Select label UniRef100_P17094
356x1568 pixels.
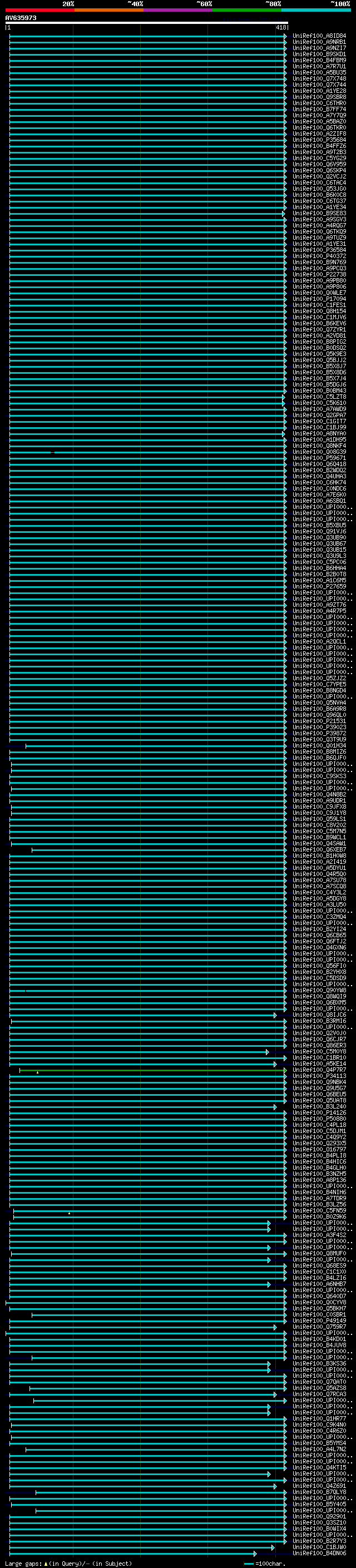tap(319, 299)
